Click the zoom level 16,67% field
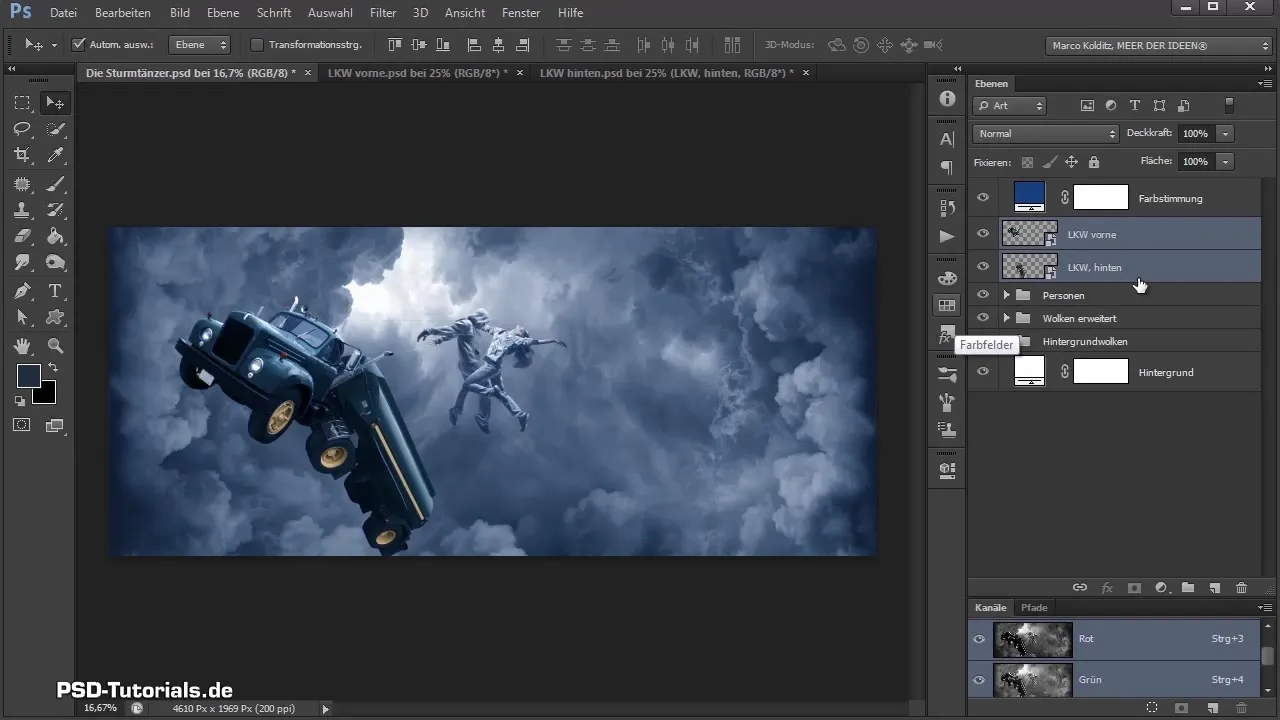This screenshot has height=720, width=1280. pyautogui.click(x=100, y=708)
